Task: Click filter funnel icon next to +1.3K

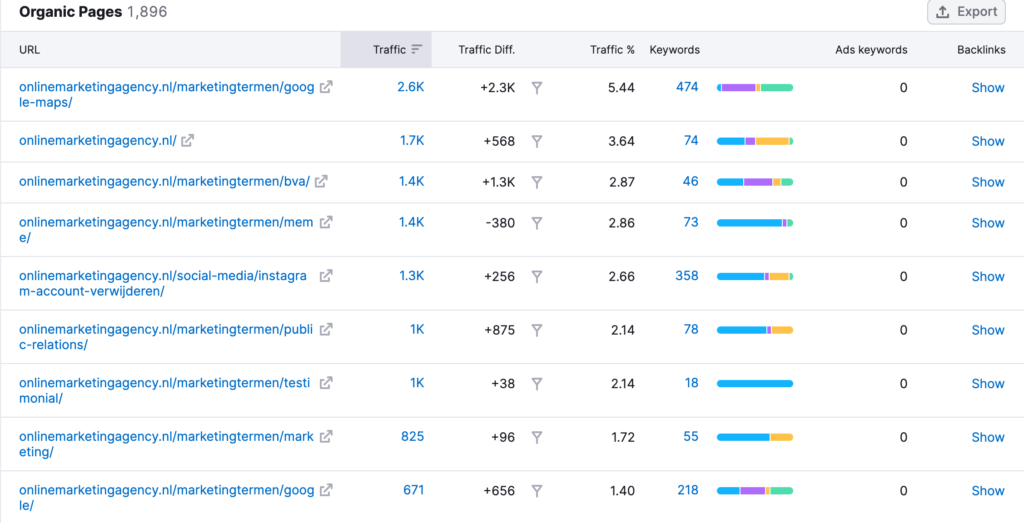Action: [x=537, y=182]
